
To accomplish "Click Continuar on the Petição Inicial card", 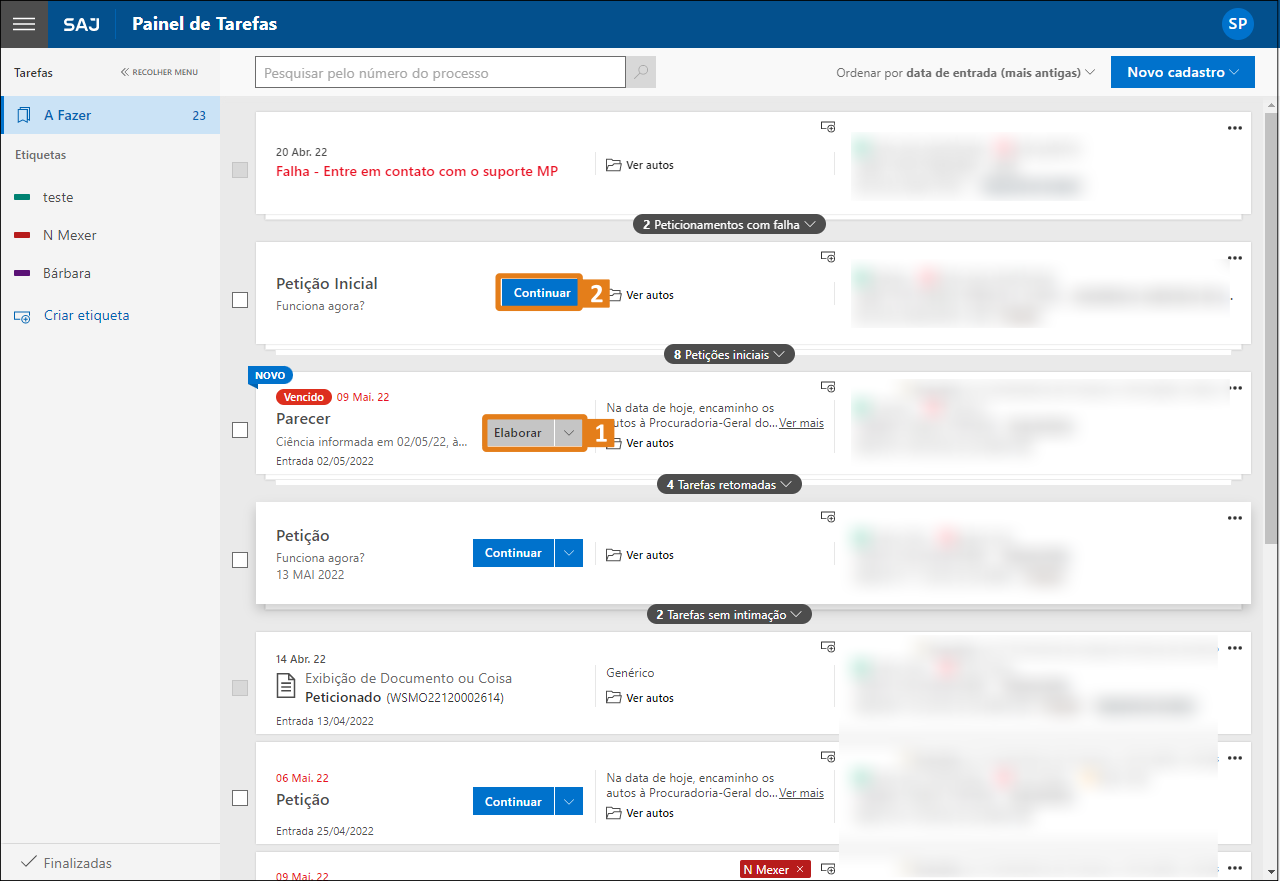I will (x=541, y=293).
